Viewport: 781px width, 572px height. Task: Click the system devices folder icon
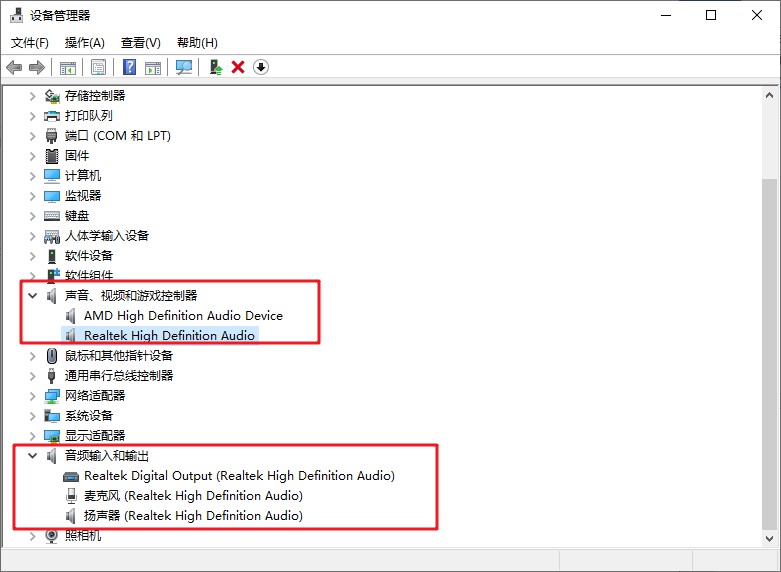click(52, 416)
